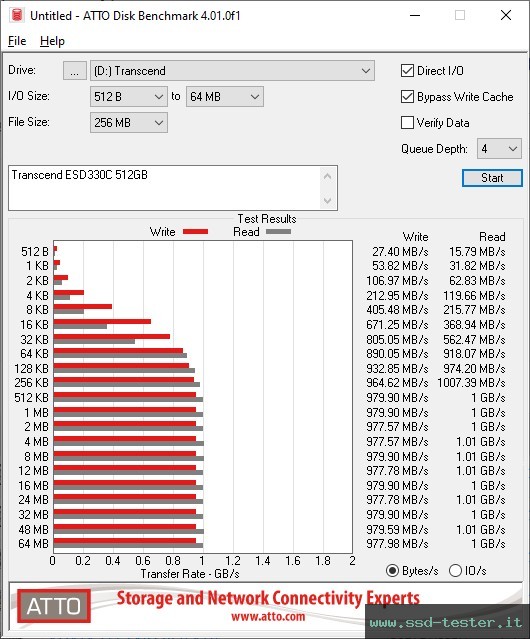The height and width of the screenshot is (639, 530).
Task: Click the 964.62 MB/s write value
Action: point(397,383)
